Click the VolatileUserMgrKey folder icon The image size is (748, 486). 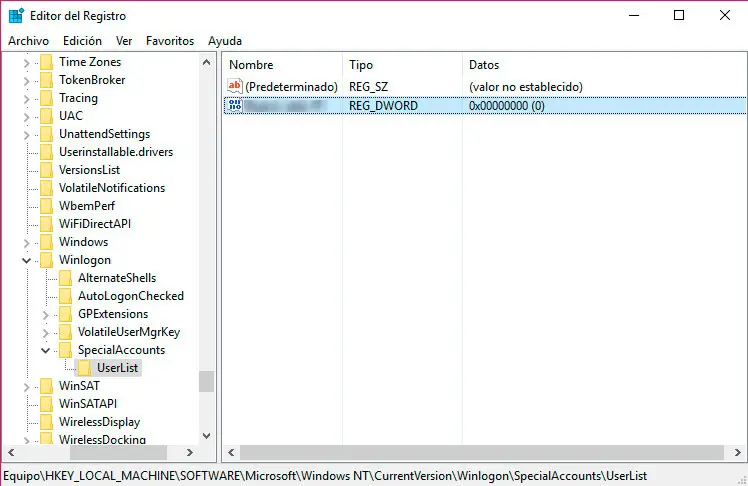pos(65,332)
